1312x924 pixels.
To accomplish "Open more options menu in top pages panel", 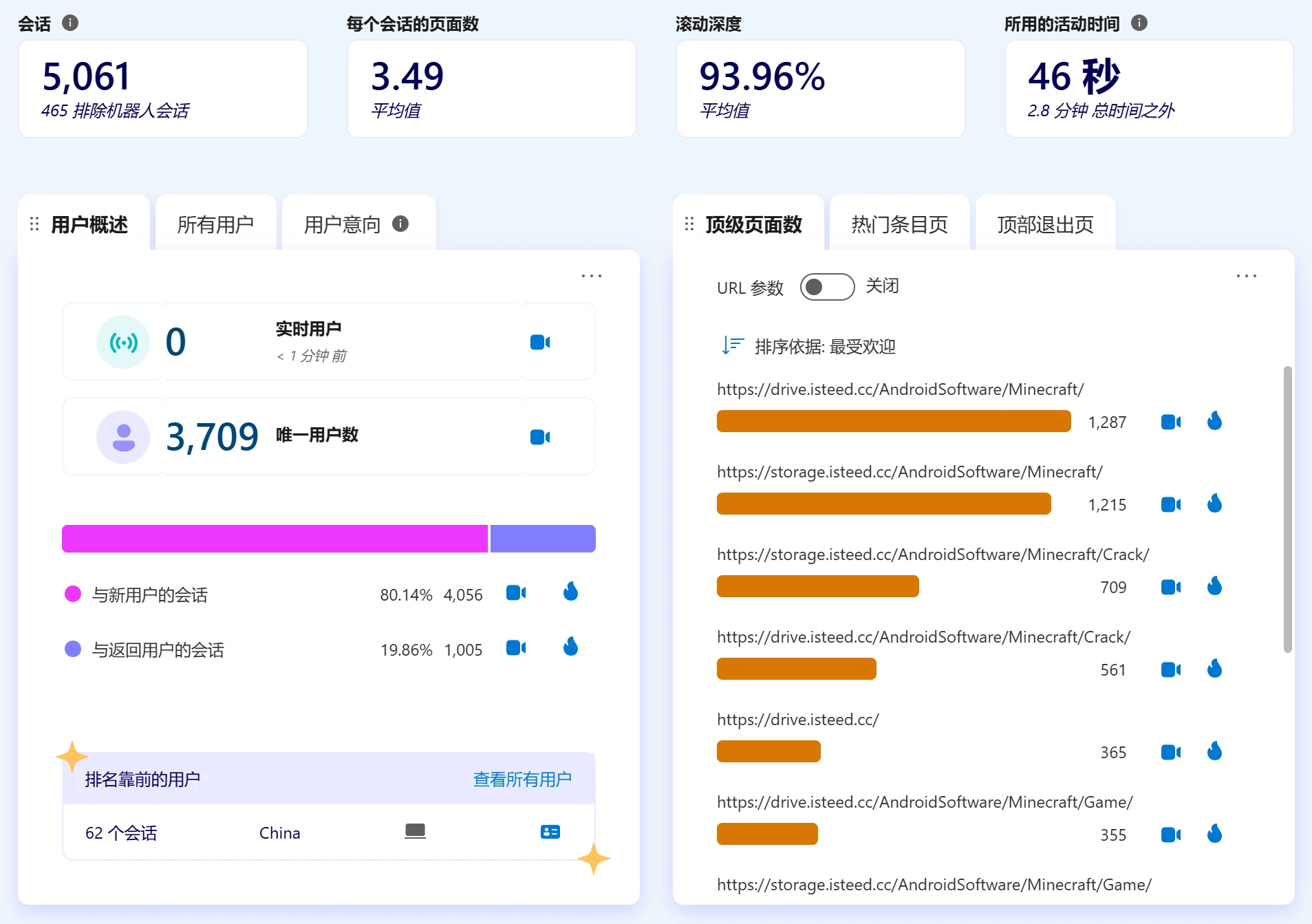I will [1246, 276].
